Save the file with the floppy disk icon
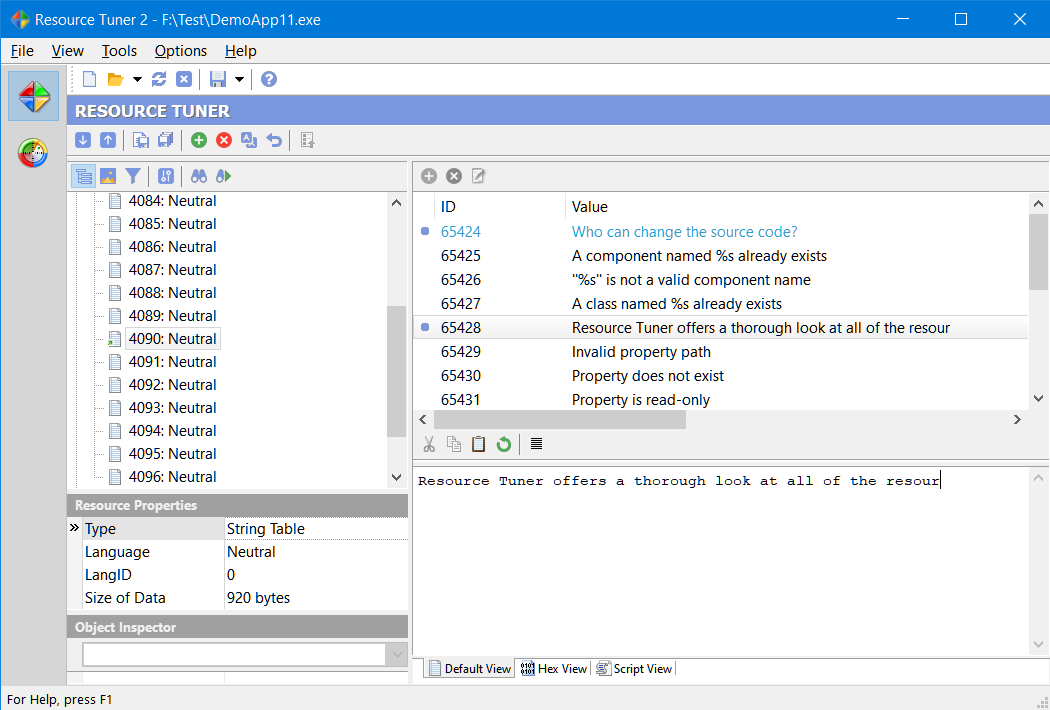 coord(218,79)
